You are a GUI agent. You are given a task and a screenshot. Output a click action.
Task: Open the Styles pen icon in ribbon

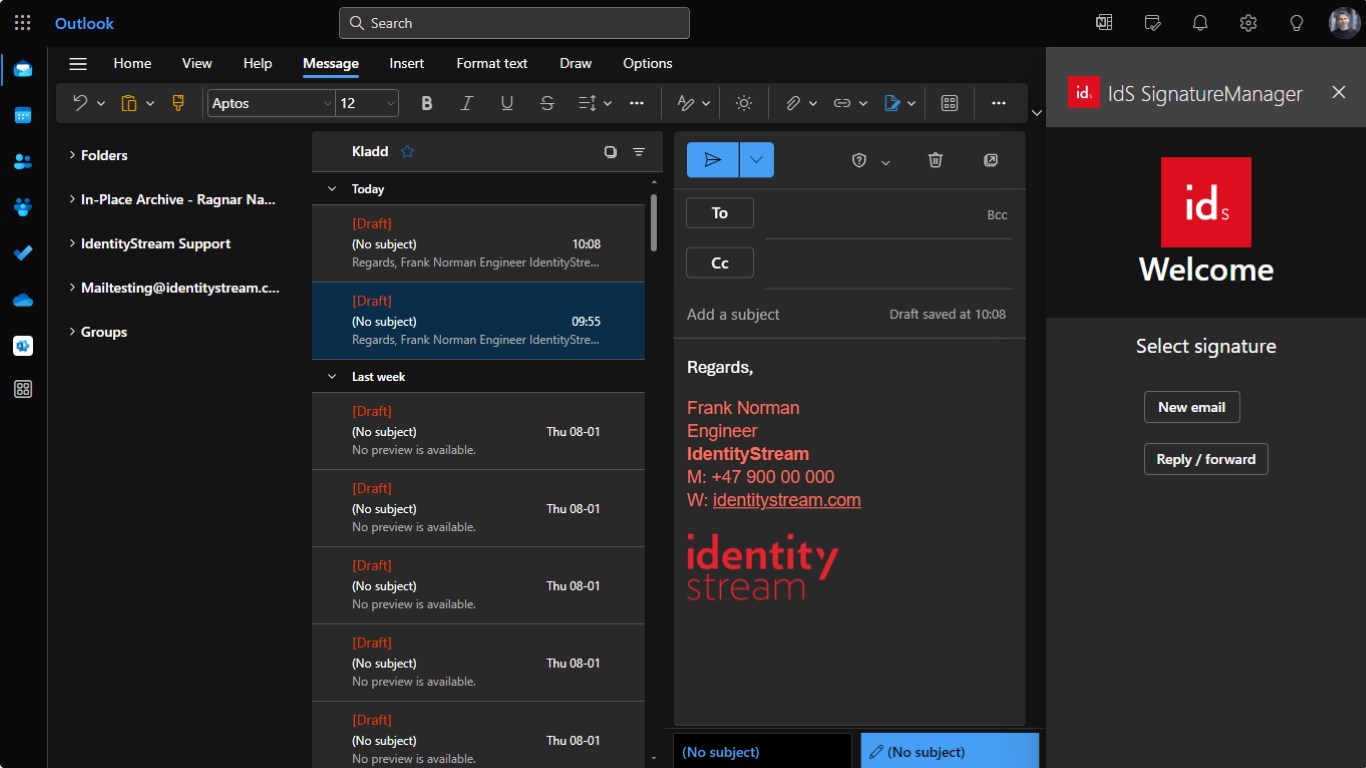[686, 103]
